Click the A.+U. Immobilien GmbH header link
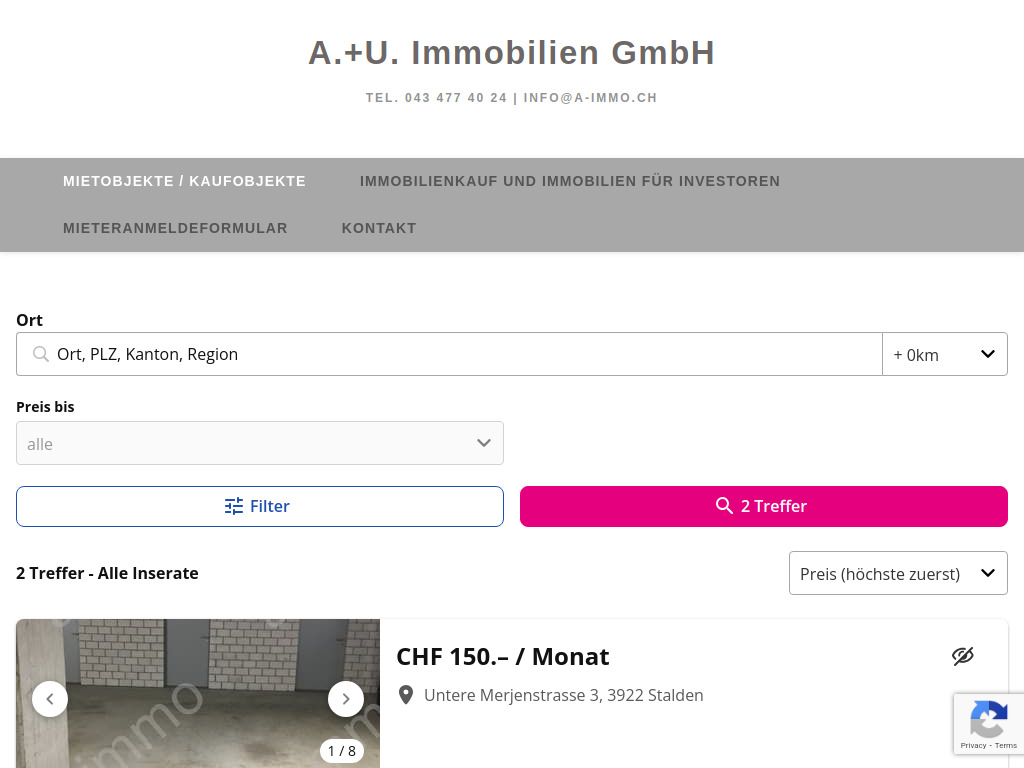This screenshot has height=768, width=1024. [512, 53]
